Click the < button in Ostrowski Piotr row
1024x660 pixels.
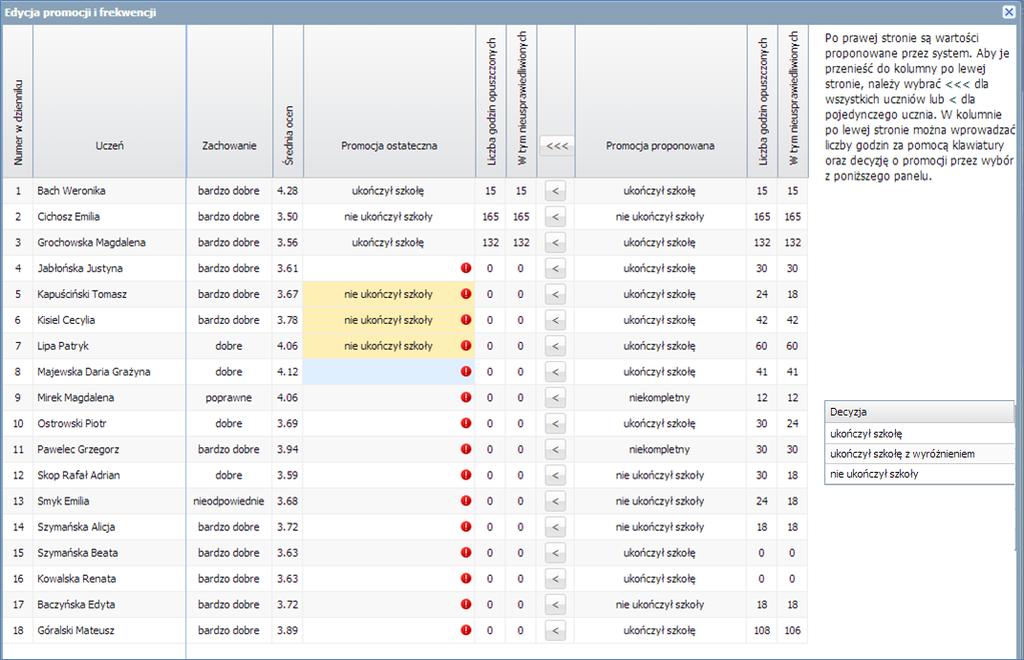[x=555, y=424]
